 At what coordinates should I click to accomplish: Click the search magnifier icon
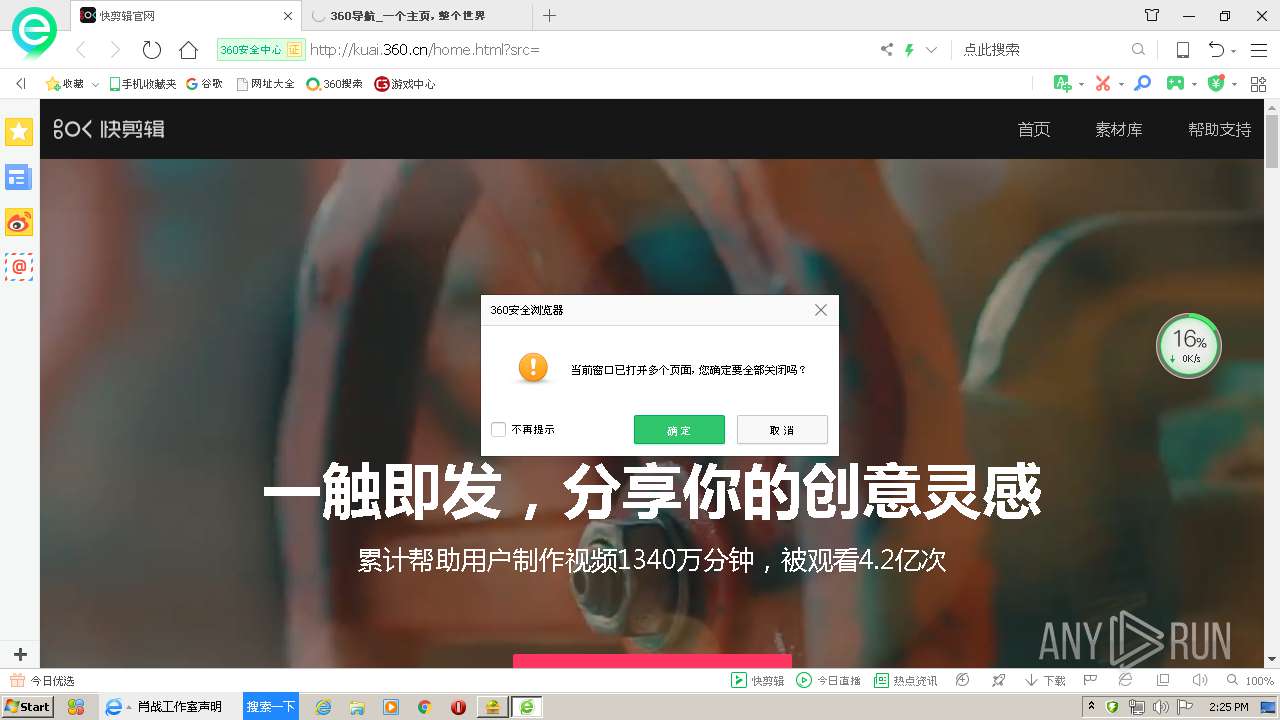pyautogui.click(x=1138, y=49)
